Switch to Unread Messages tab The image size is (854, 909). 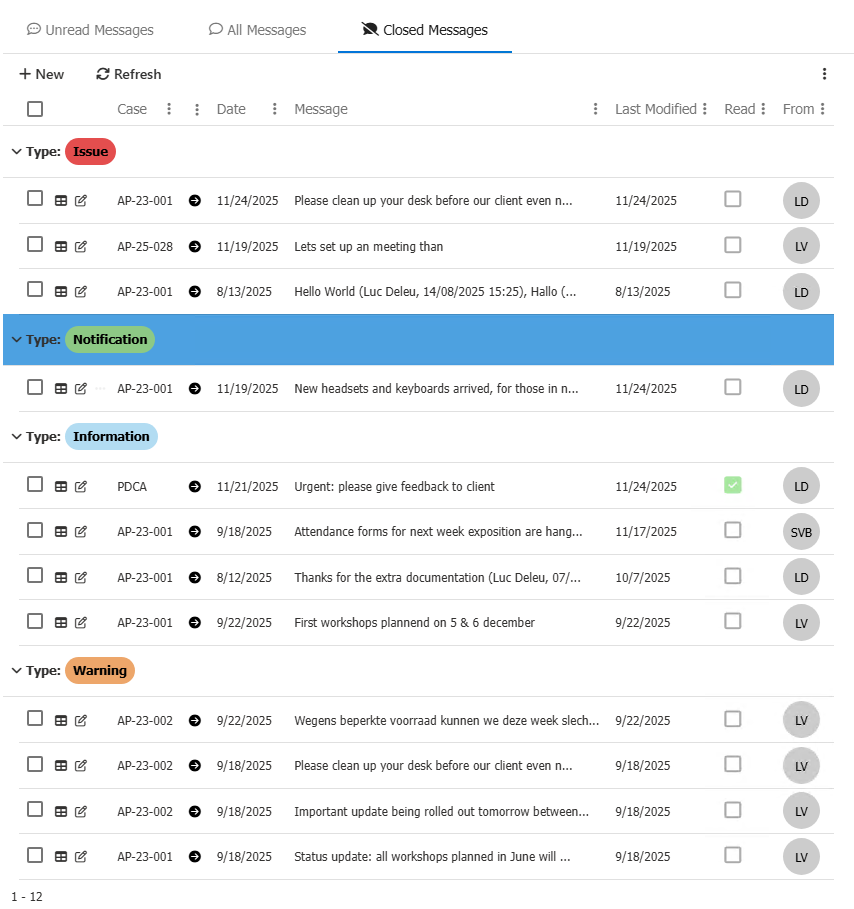point(90,30)
